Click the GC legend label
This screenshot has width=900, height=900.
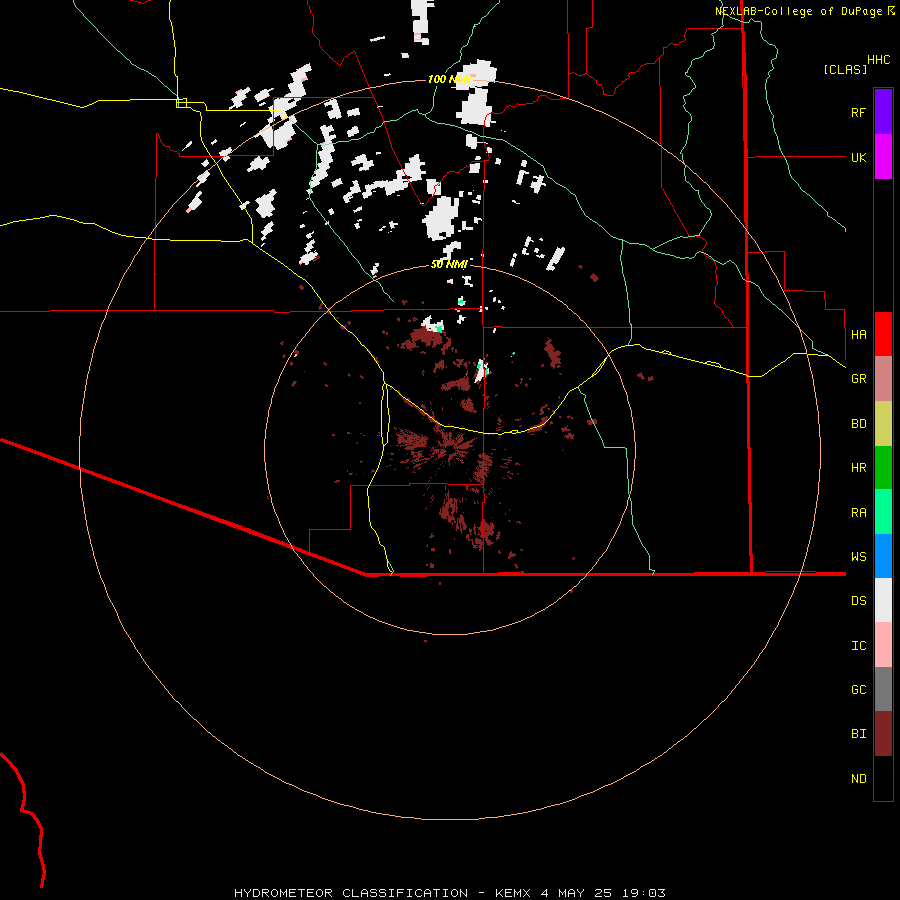click(x=858, y=690)
